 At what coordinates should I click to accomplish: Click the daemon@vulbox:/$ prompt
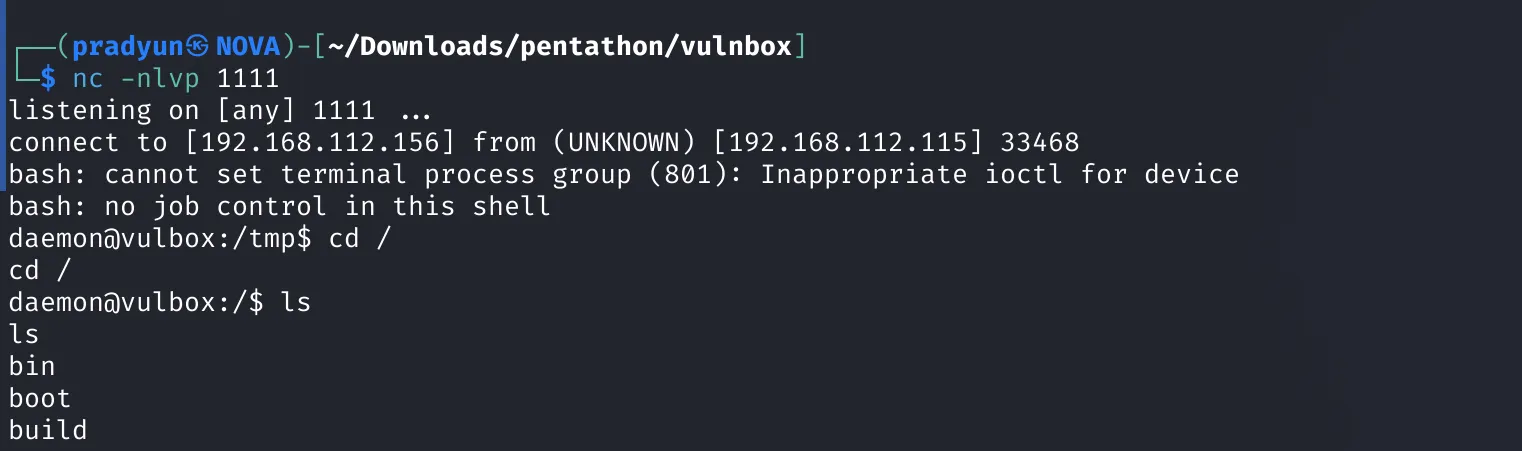point(136,303)
